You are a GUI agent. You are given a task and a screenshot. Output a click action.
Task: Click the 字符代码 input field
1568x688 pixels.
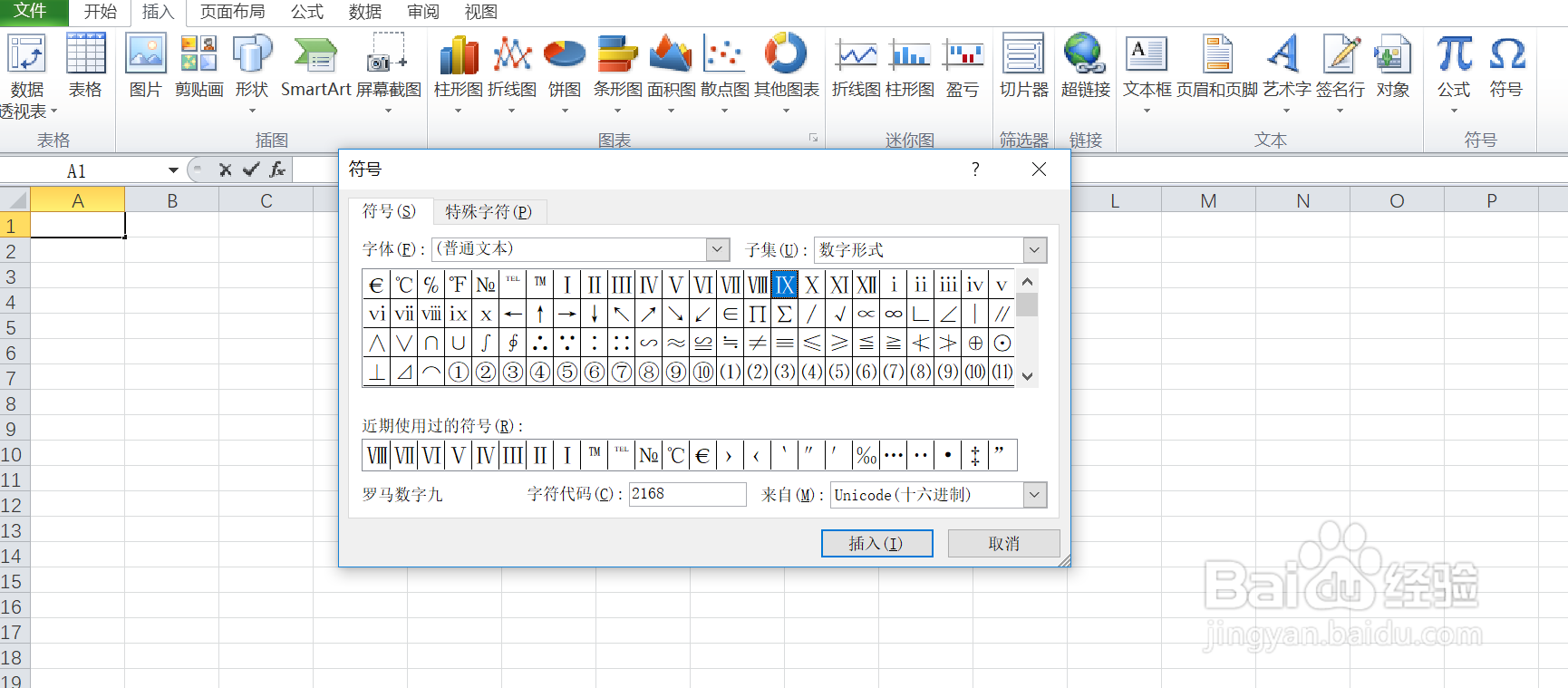tap(687, 494)
